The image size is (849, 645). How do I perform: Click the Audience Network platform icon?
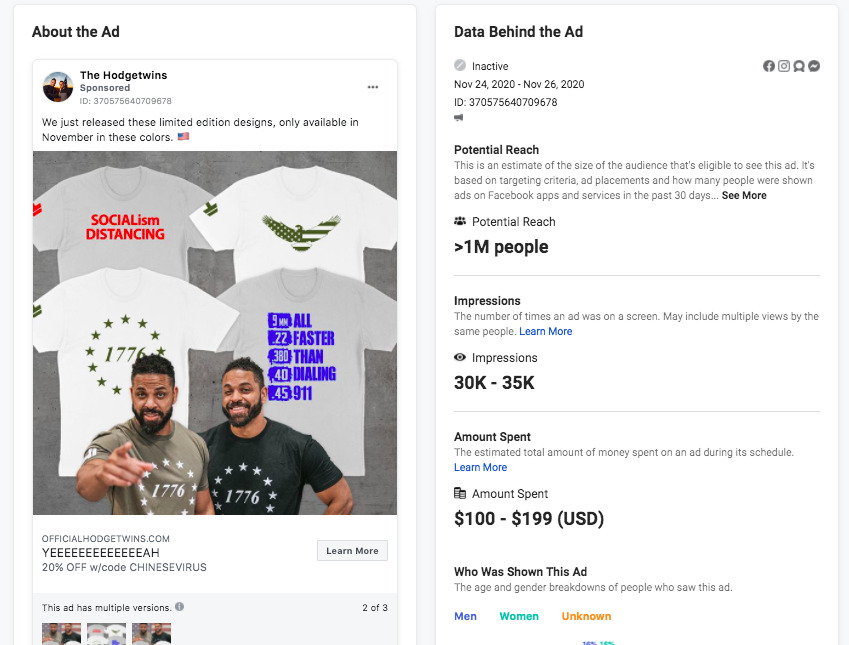pos(799,66)
